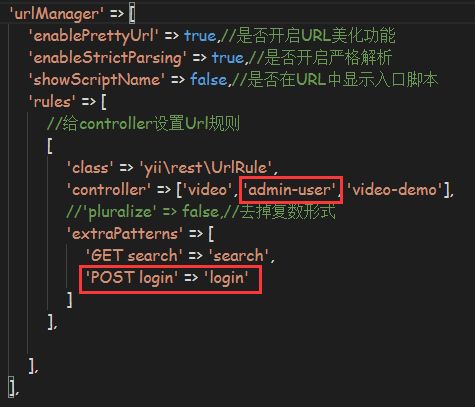Viewport: 475px width, 407px height.
Task: Click the 'search' action value
Action: pyautogui.click(x=239, y=256)
